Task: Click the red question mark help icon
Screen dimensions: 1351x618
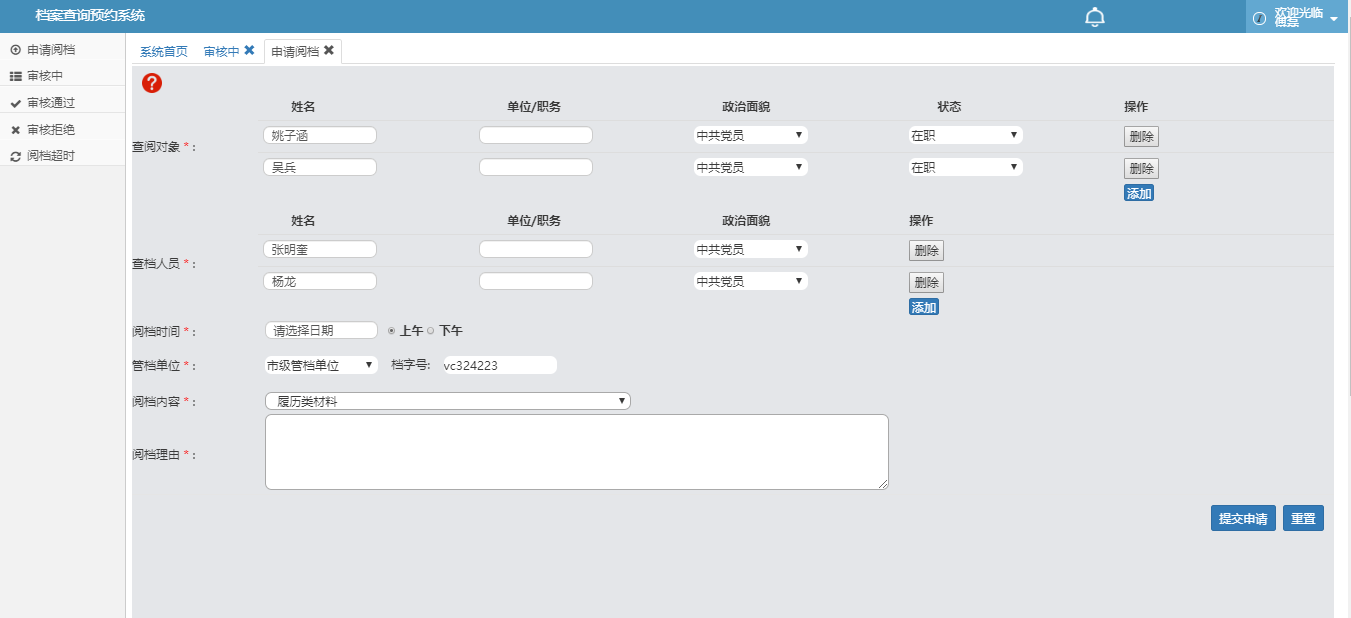Action: coord(152,84)
